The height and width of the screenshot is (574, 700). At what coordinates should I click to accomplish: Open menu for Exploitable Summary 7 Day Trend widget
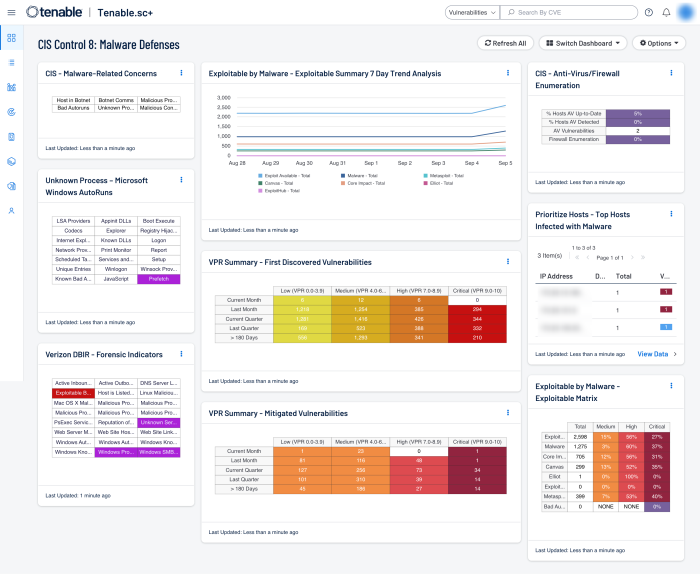coord(508,73)
